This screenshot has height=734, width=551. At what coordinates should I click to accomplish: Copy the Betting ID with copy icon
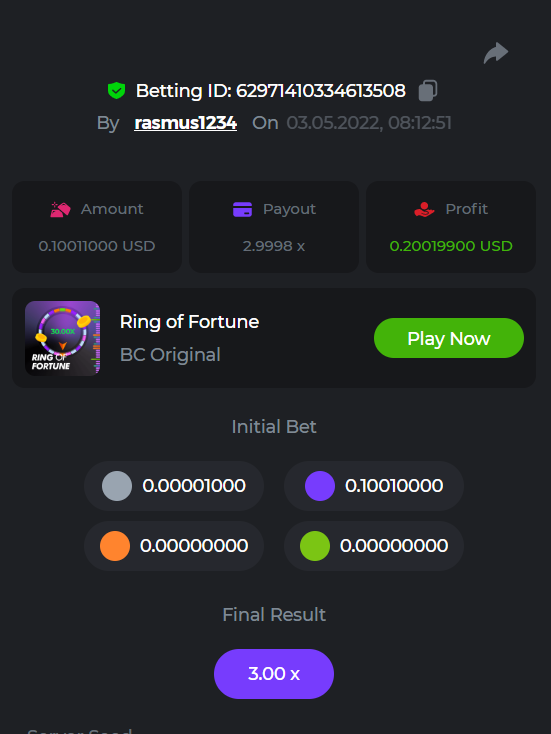[x=427, y=90]
